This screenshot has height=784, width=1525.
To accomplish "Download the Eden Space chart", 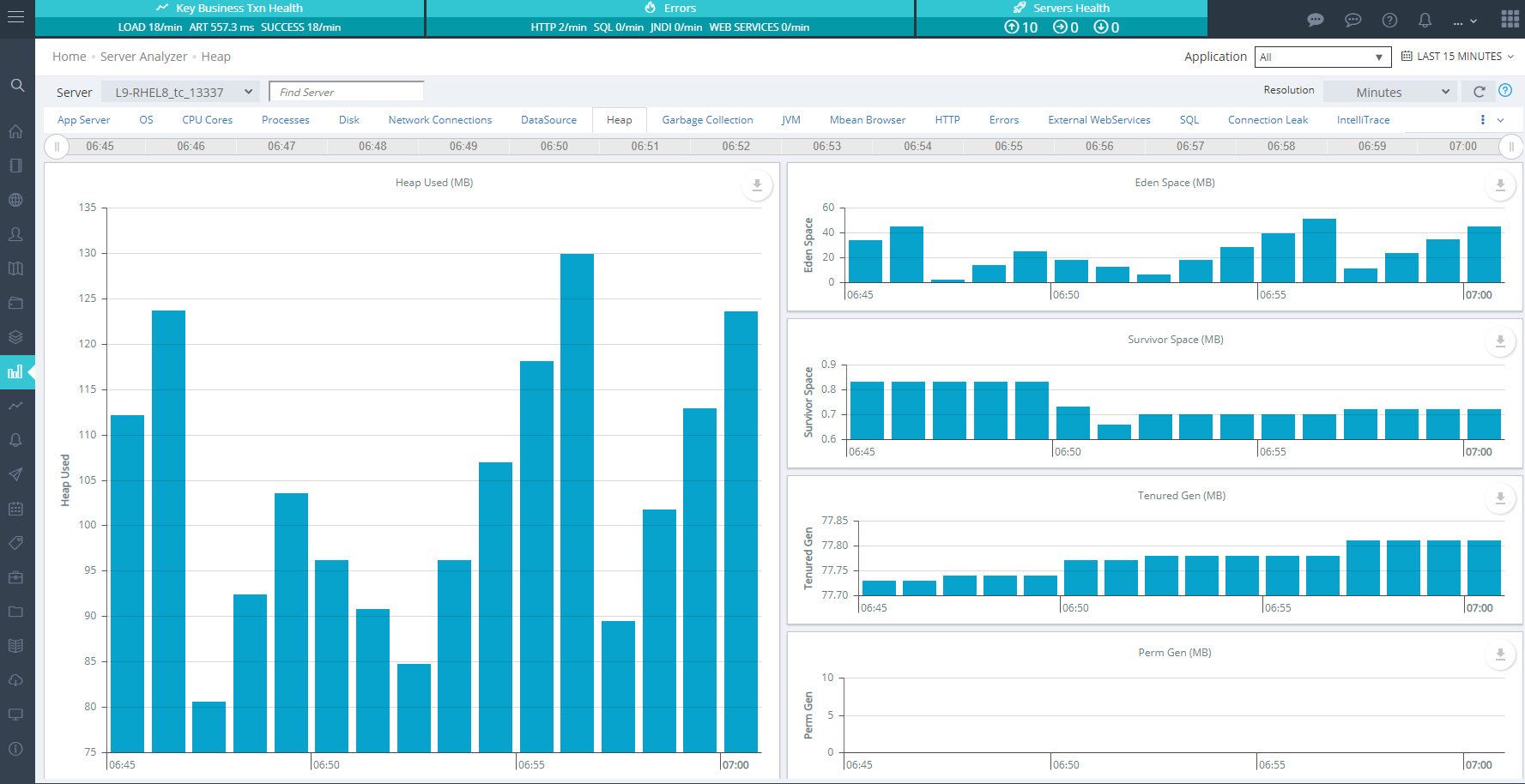I will pyautogui.click(x=1499, y=185).
